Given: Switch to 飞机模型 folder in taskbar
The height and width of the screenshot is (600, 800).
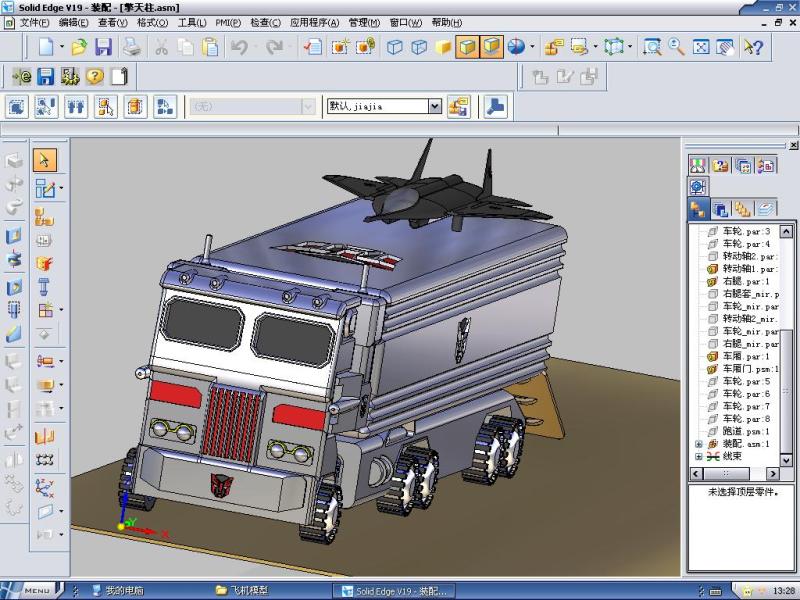Looking at the screenshot, I should 242,591.
